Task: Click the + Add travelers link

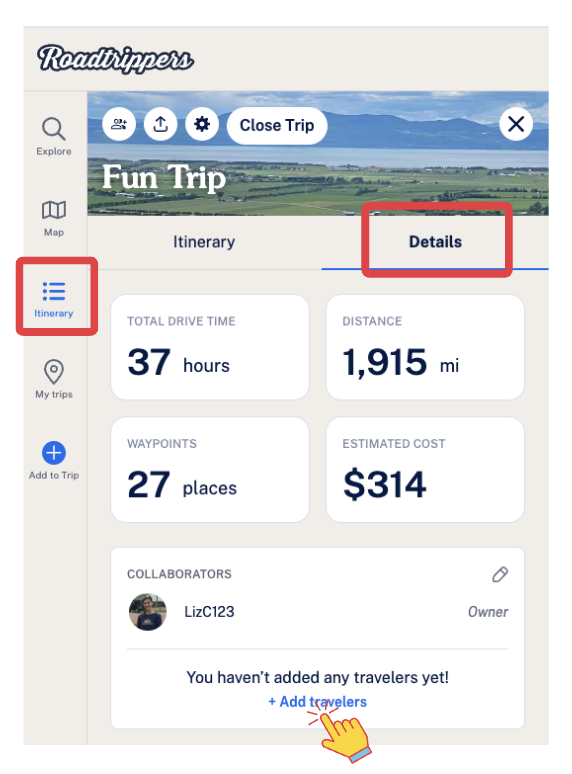Action: [x=317, y=701]
